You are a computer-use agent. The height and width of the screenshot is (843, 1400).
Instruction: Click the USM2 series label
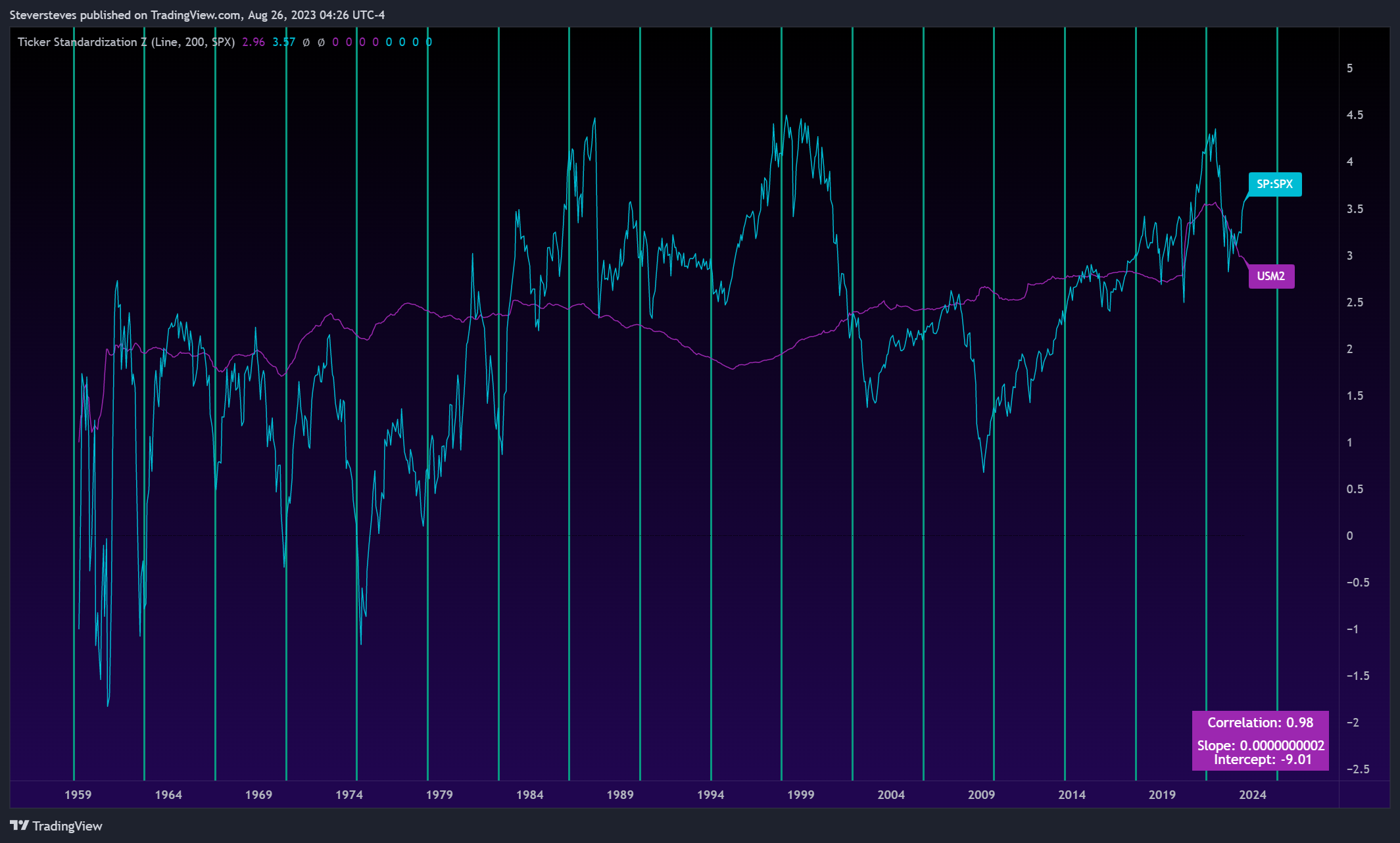(1270, 276)
